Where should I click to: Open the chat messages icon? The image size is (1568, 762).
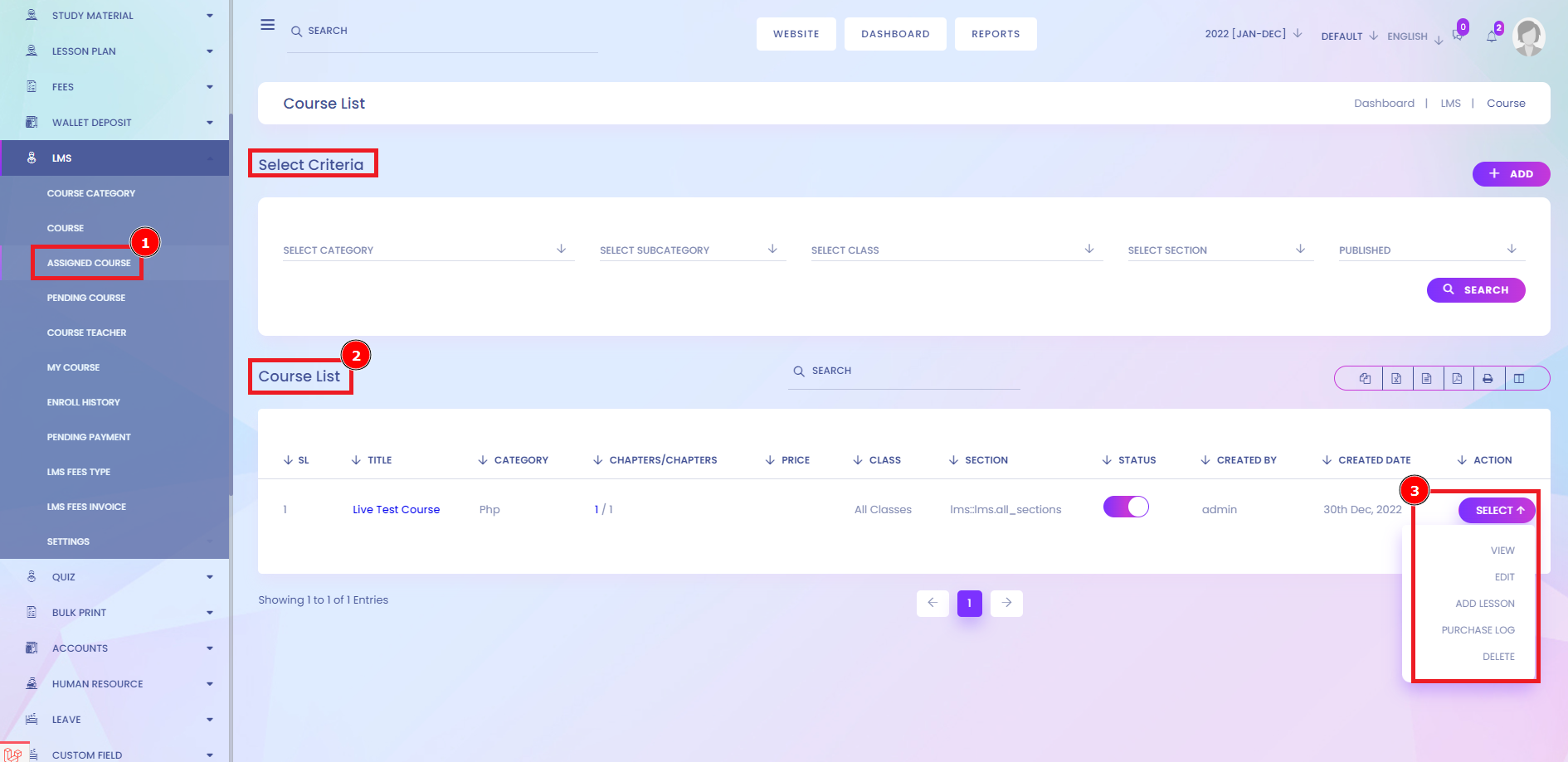(1458, 35)
